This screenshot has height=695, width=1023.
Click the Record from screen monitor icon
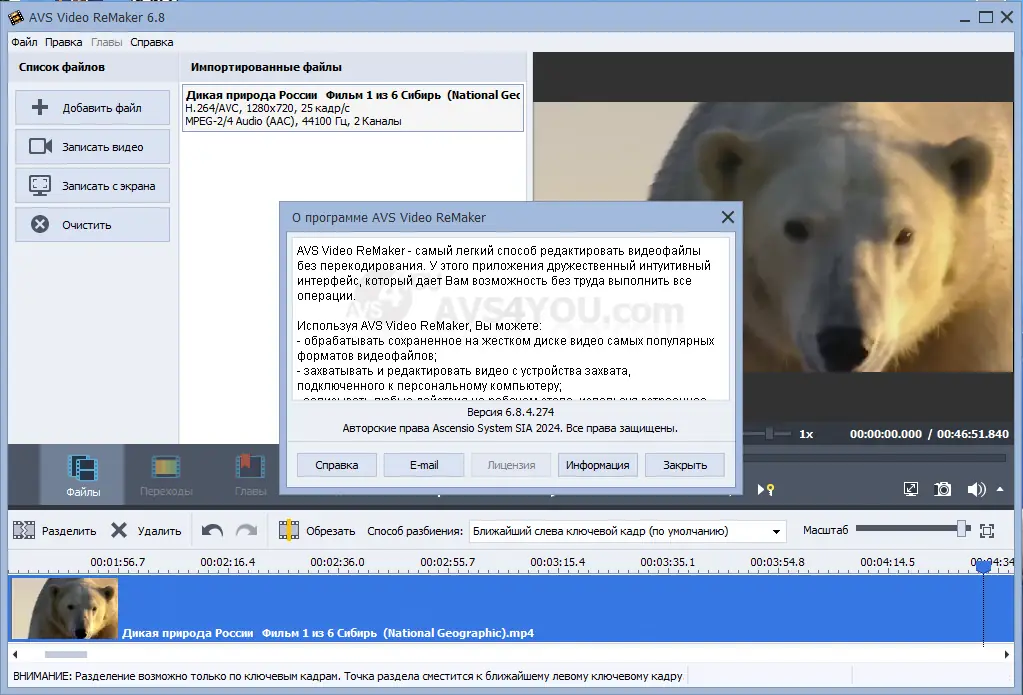(x=40, y=185)
